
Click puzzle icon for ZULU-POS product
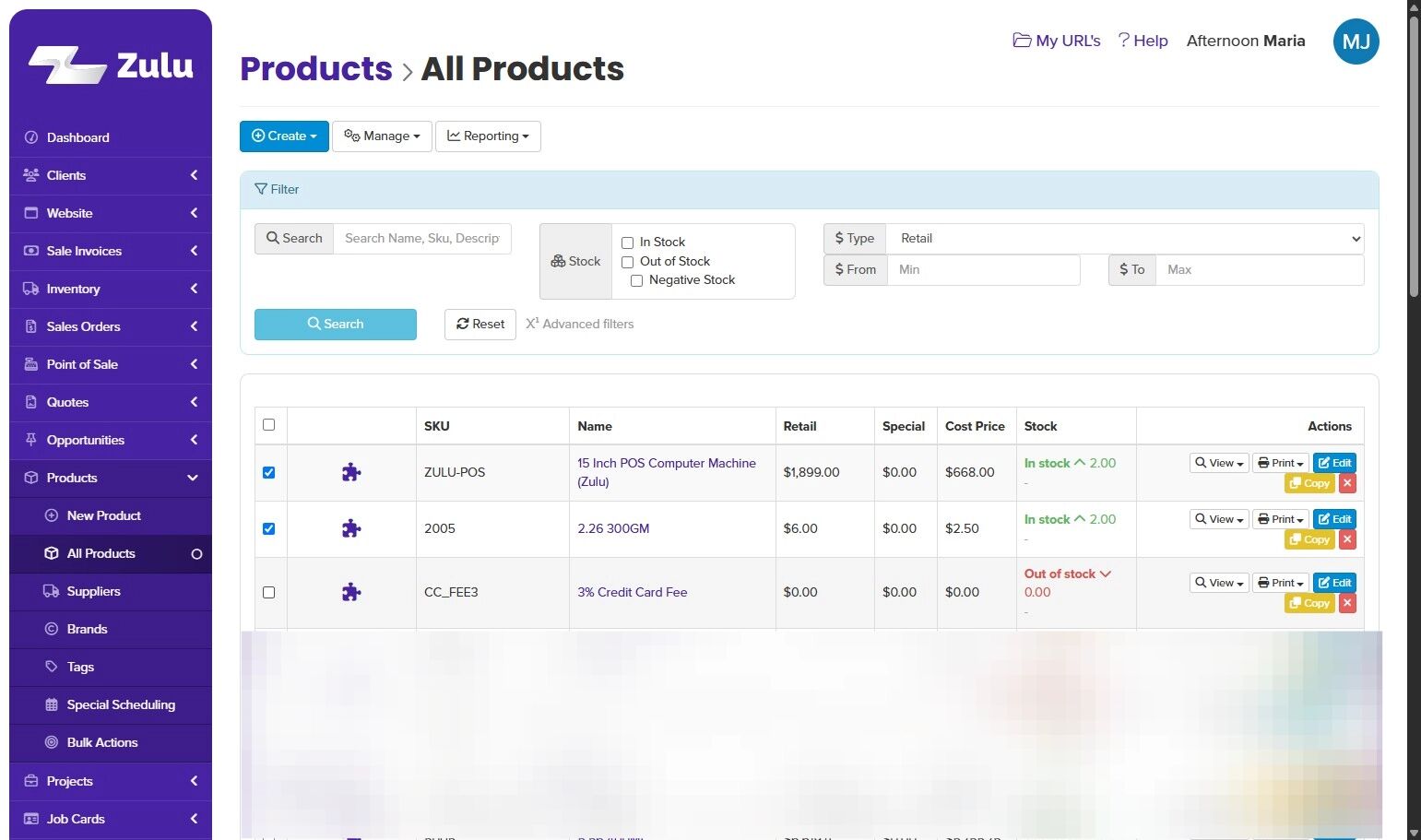click(351, 473)
